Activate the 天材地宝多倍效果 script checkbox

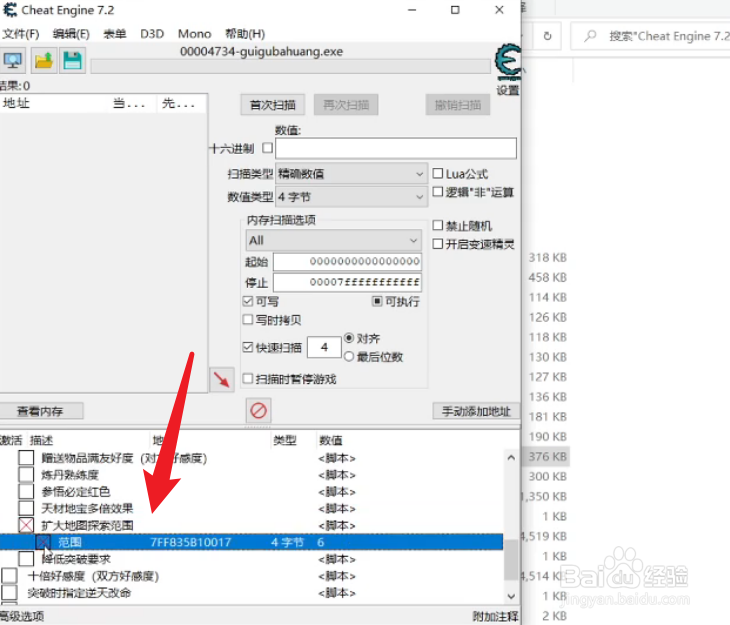26,508
